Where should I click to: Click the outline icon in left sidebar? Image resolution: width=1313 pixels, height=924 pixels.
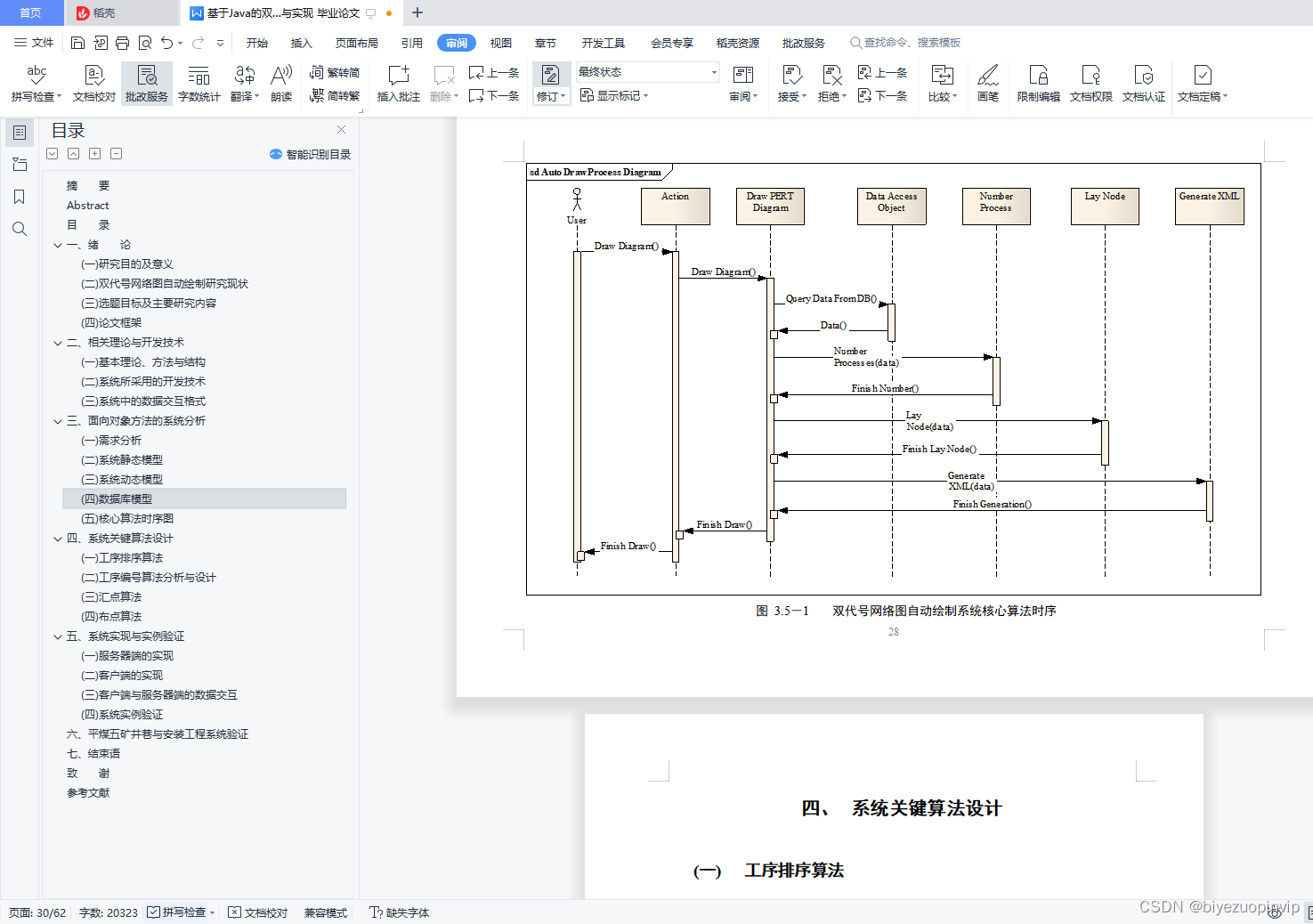(x=20, y=133)
